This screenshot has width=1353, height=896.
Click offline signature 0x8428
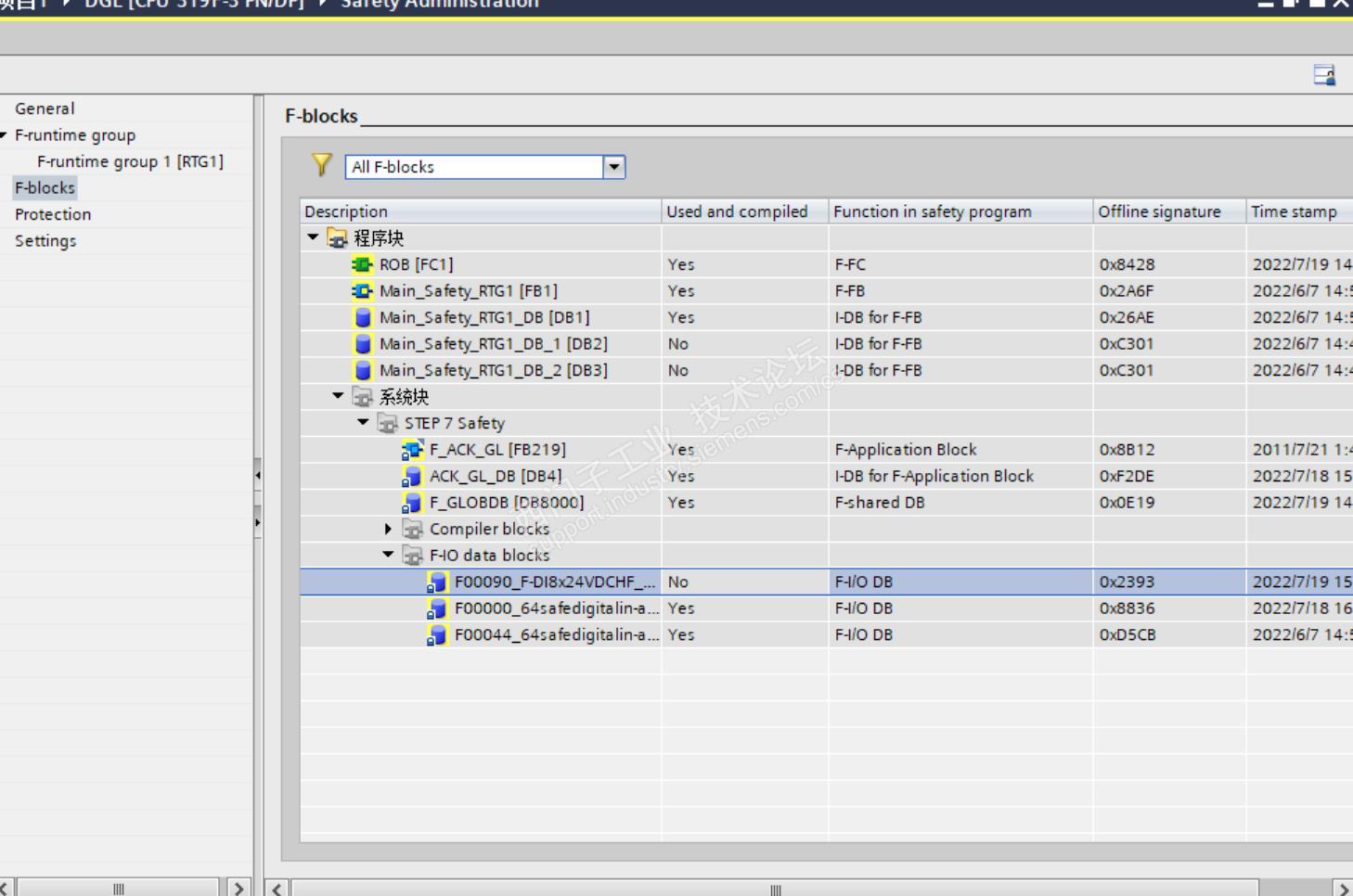click(1127, 264)
